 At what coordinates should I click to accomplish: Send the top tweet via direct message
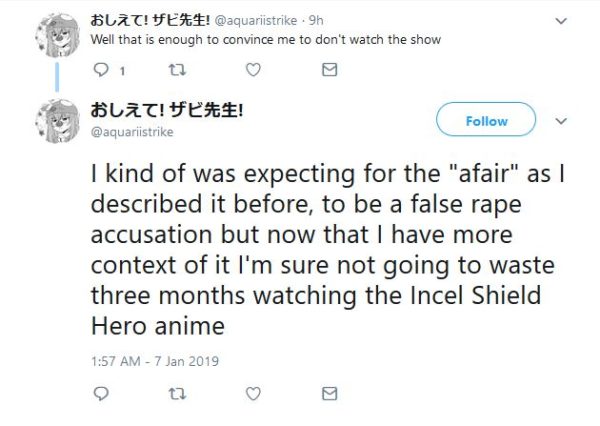[330, 70]
